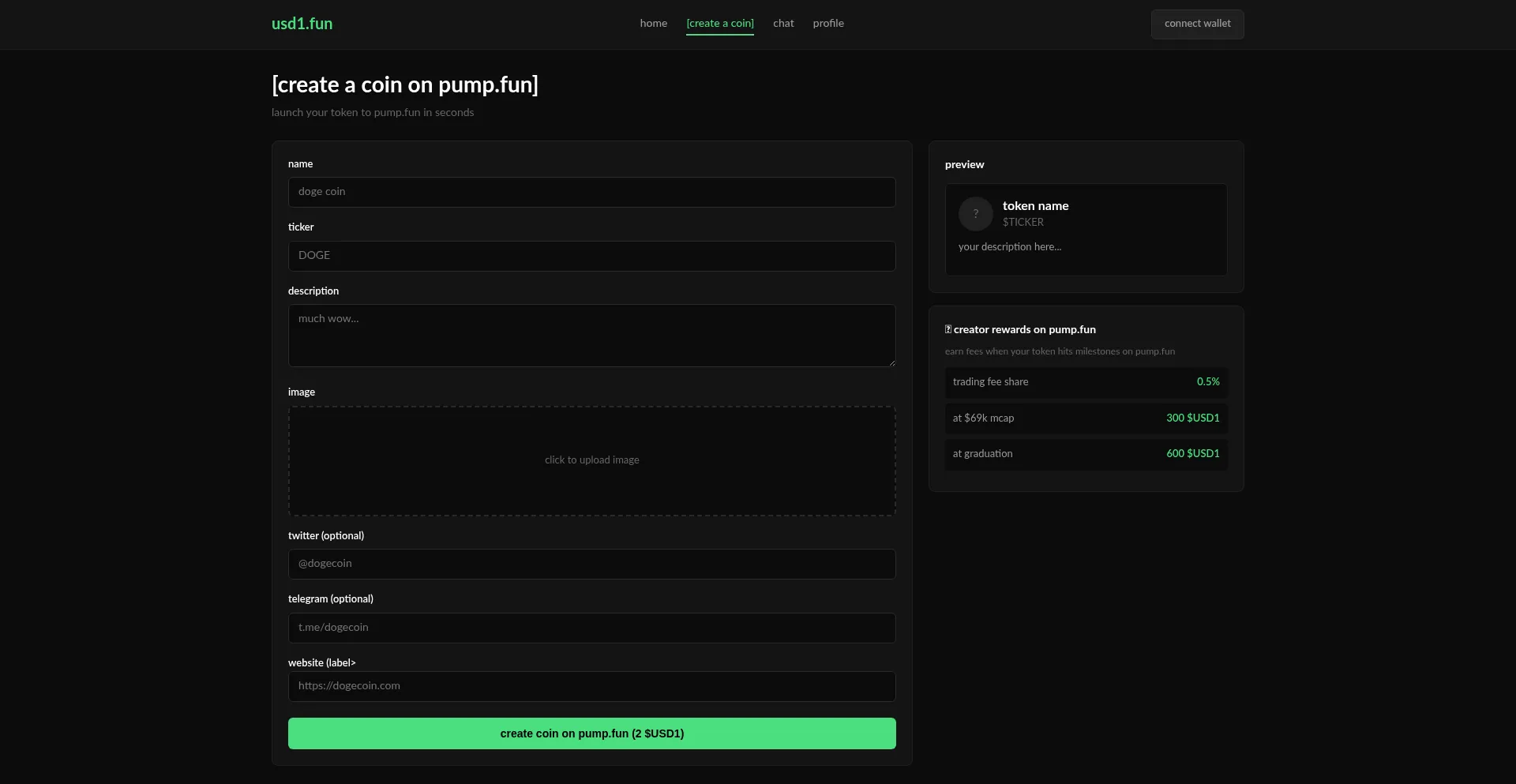Click the at graduation reward row
The image size is (1516, 784).
(x=1086, y=454)
